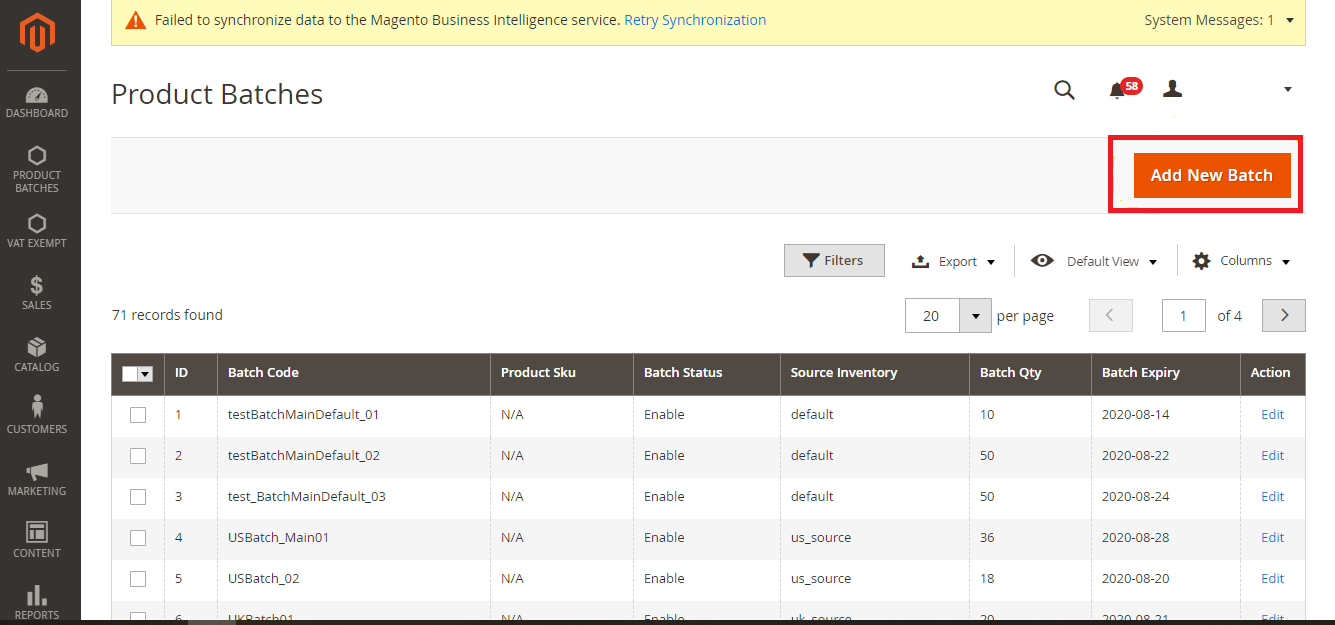Image resolution: width=1335 pixels, height=625 pixels.
Task: Open the Marketing sidebar icon
Action: tap(37, 478)
